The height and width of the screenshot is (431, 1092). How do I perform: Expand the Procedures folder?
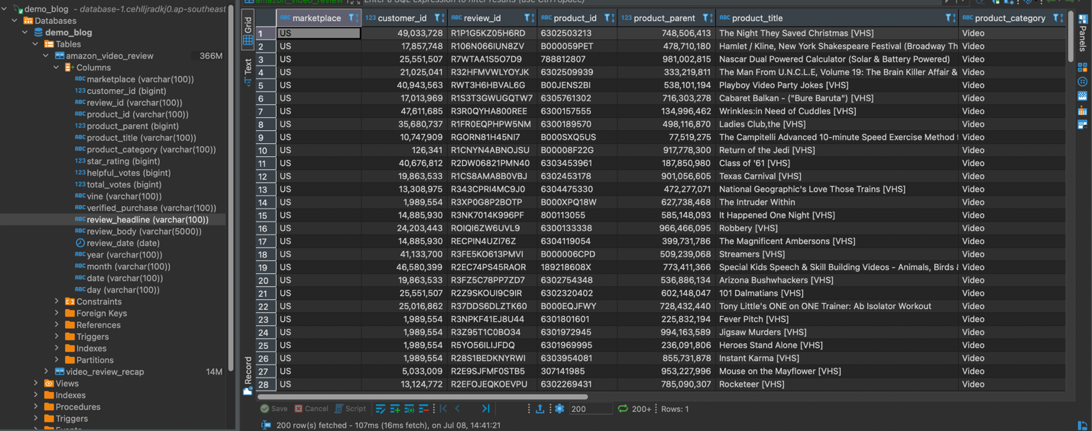coord(37,407)
